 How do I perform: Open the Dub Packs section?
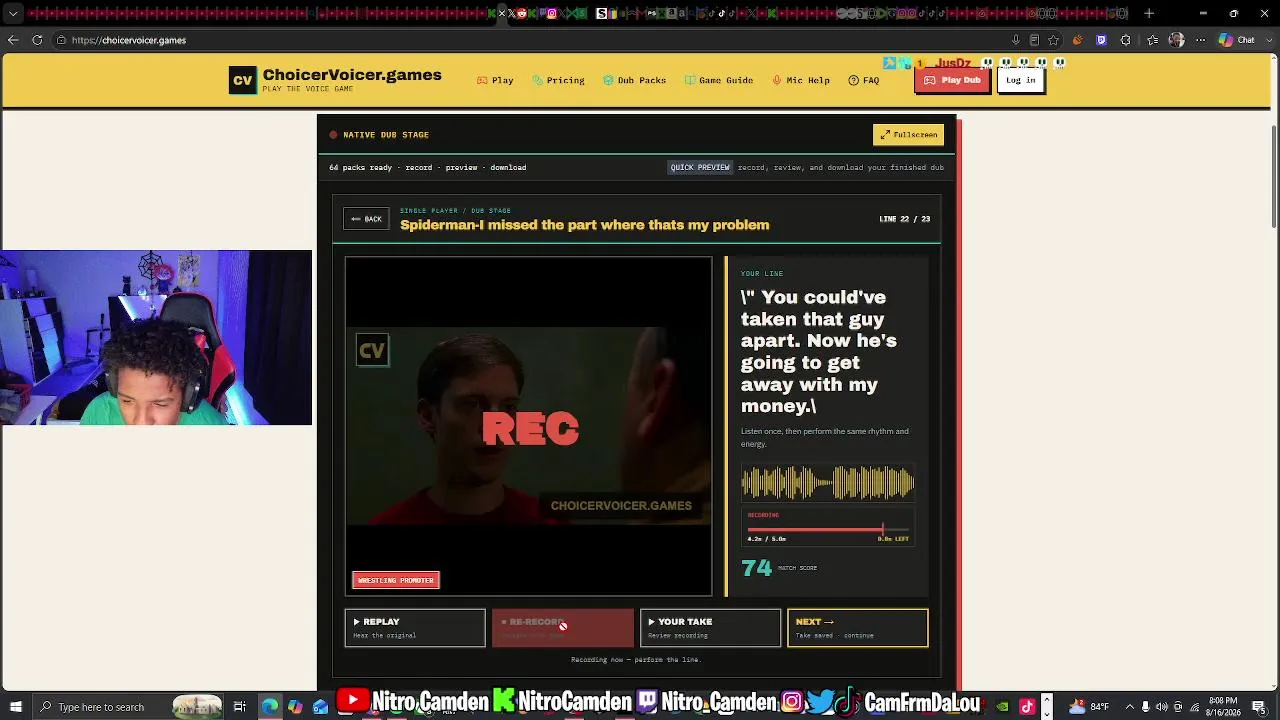(634, 80)
